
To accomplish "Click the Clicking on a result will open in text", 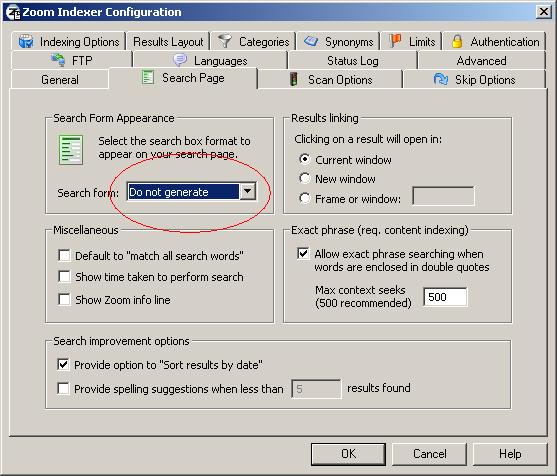I will pos(368,139).
